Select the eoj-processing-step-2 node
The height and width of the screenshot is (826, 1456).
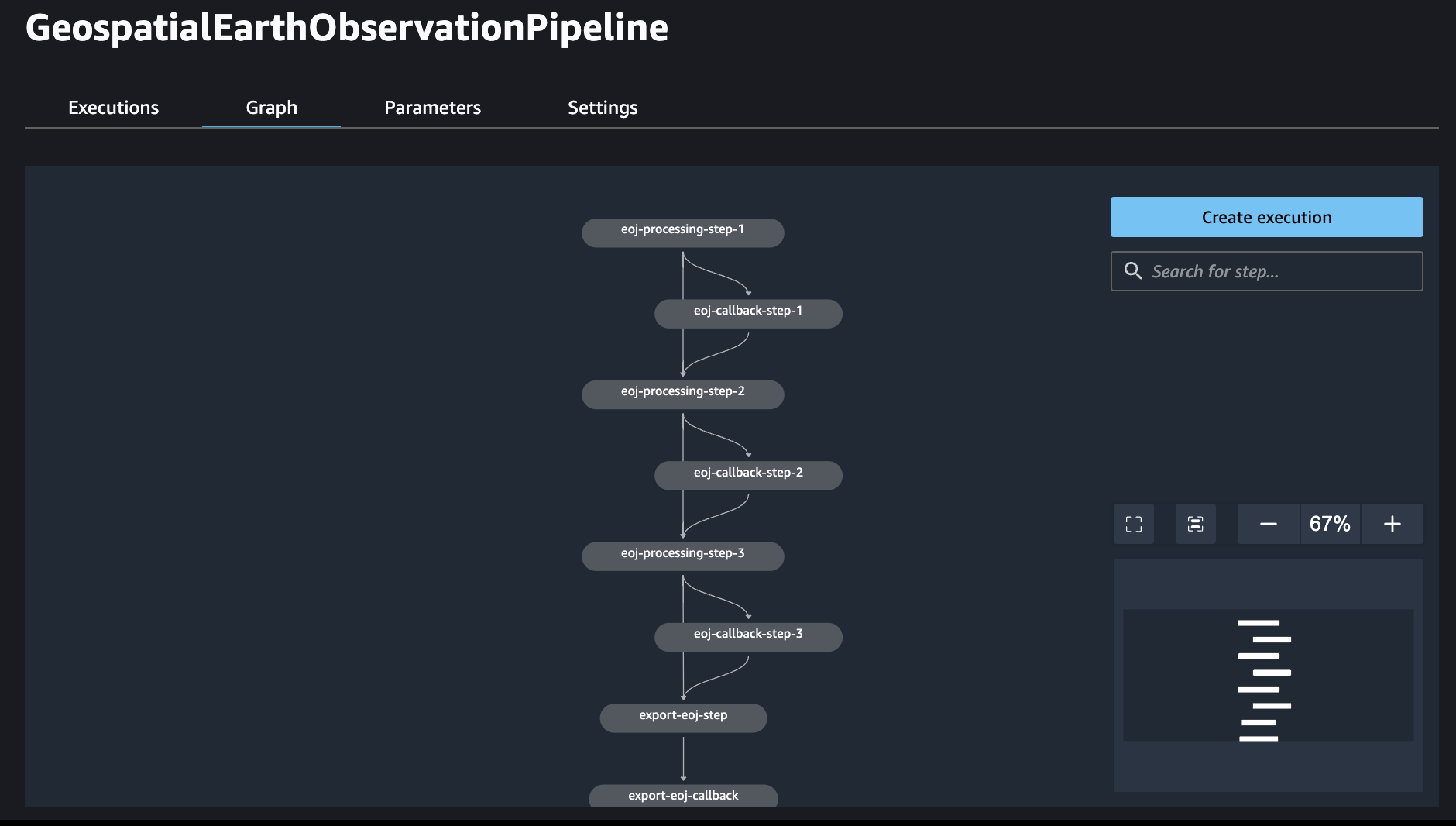click(x=682, y=394)
